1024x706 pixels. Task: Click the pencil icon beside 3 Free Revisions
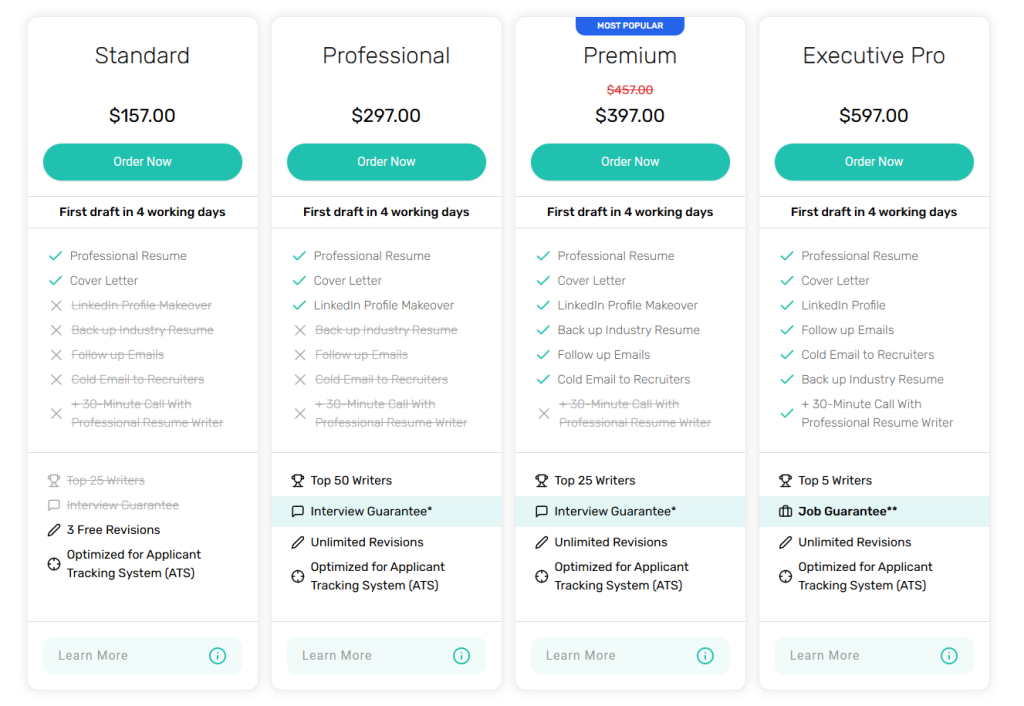pyautogui.click(x=54, y=530)
